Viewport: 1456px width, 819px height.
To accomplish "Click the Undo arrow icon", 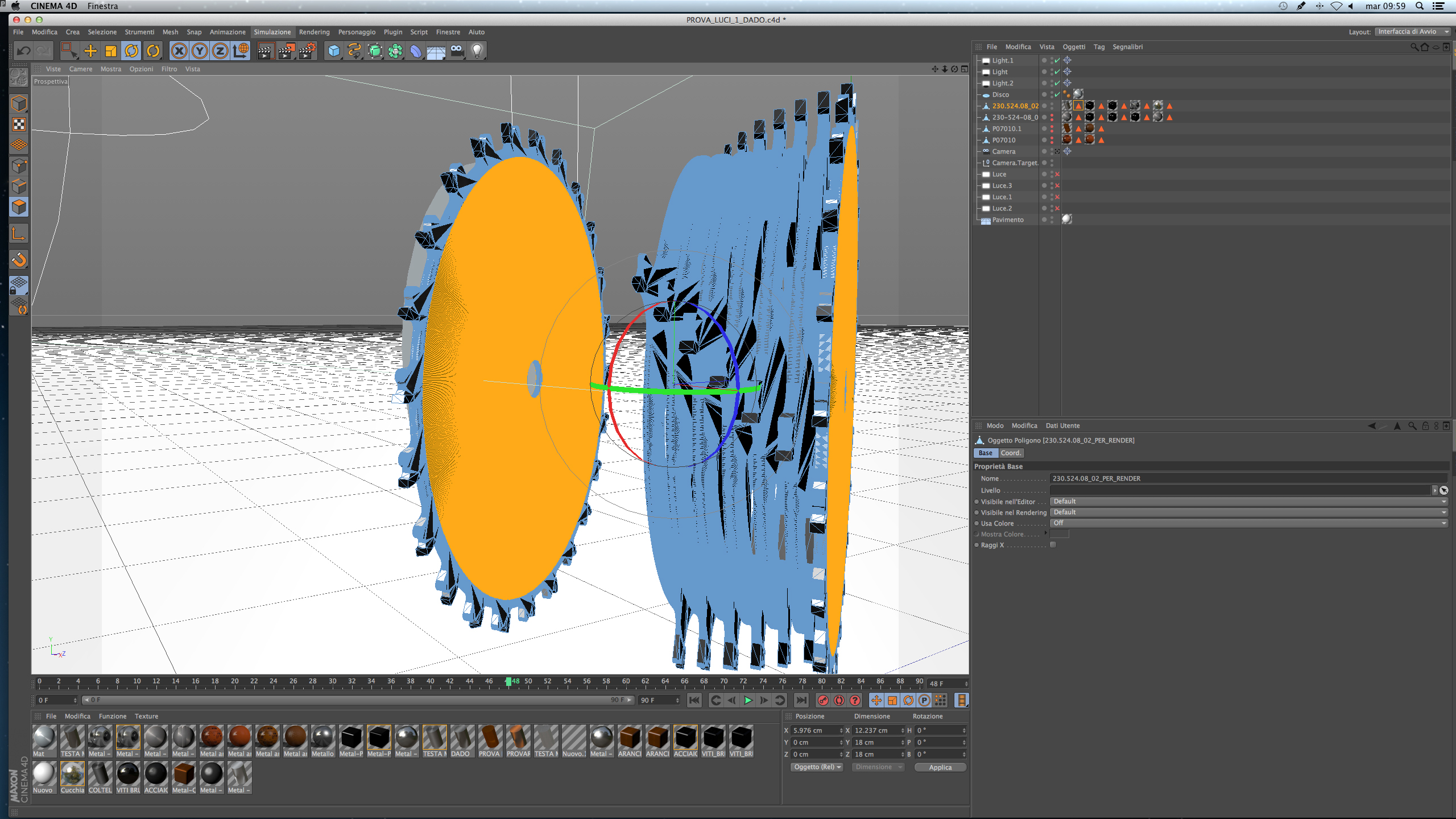I will click(x=23, y=51).
